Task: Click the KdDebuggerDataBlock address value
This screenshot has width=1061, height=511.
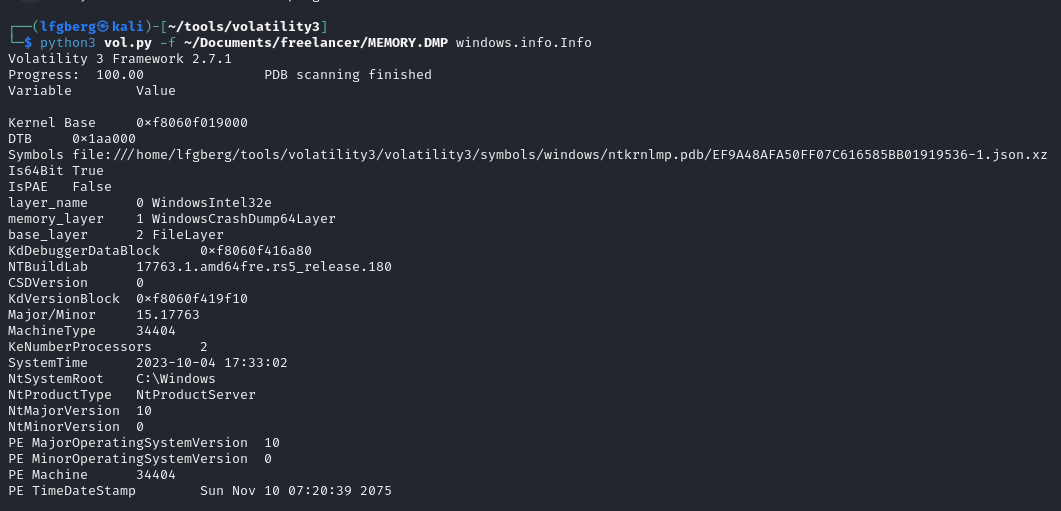Action: tap(256, 251)
